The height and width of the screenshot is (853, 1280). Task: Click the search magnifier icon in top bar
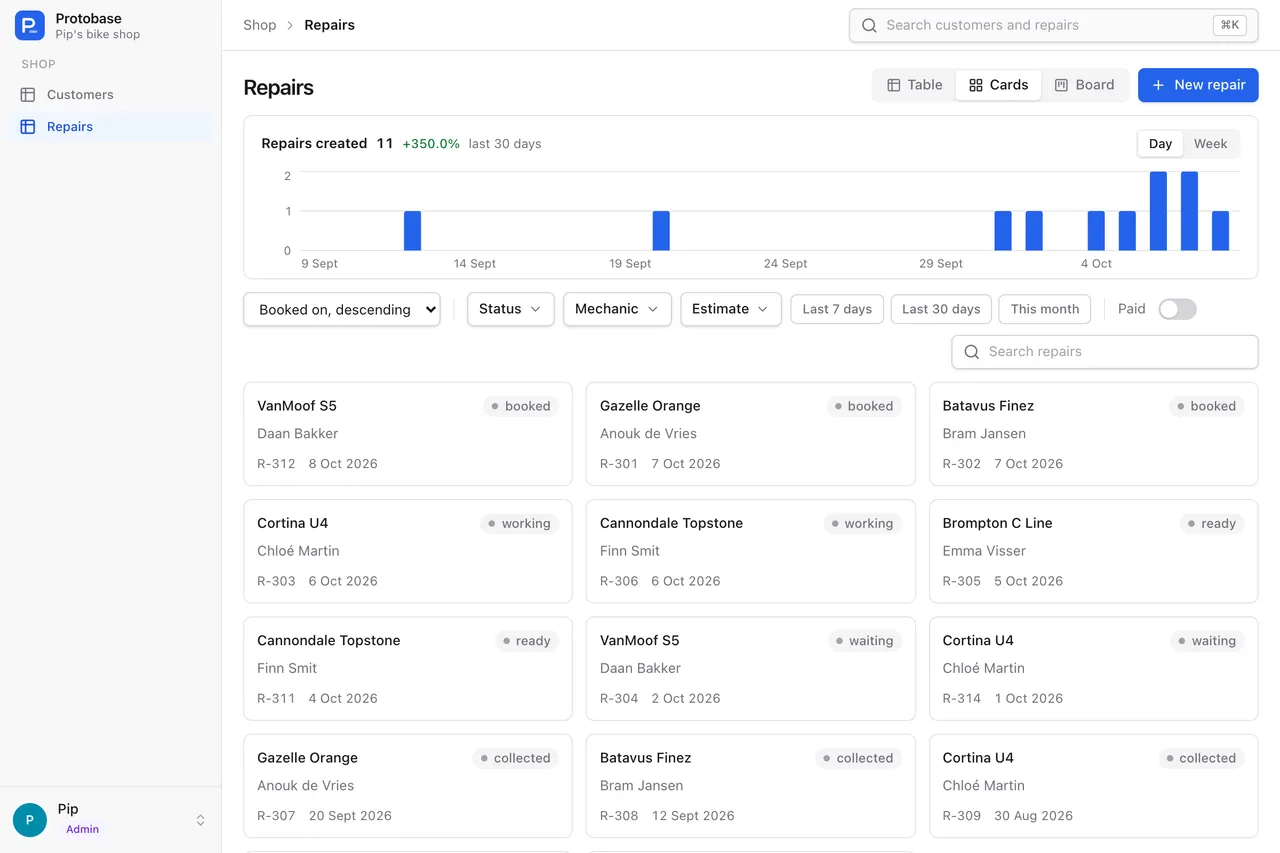(x=869, y=26)
